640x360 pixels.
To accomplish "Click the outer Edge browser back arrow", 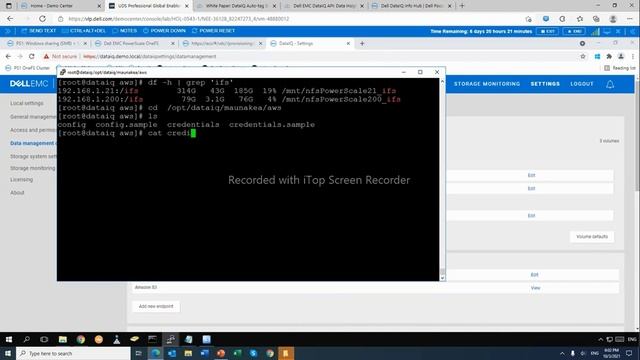I will [x=10, y=19].
